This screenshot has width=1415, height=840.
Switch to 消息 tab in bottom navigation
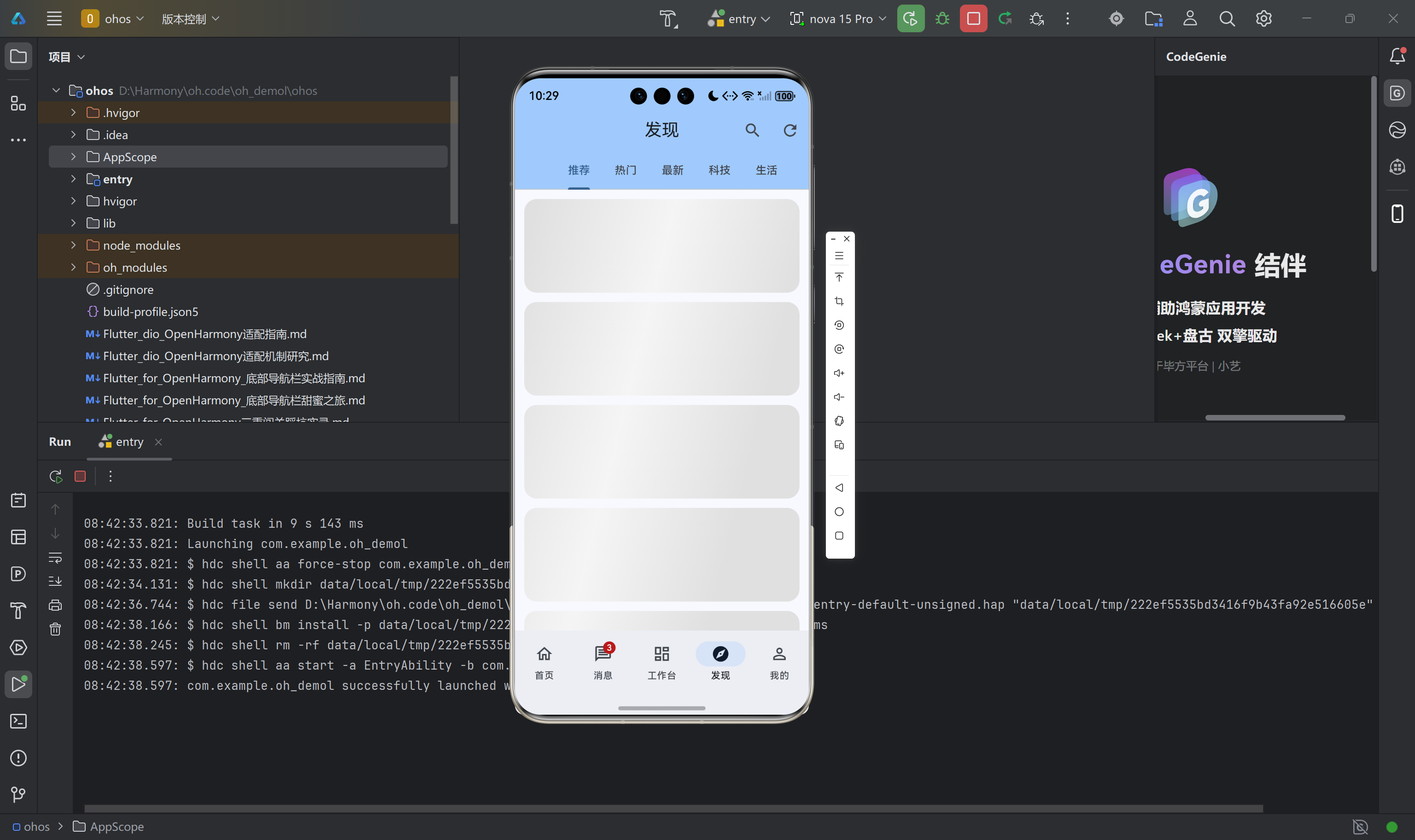pyautogui.click(x=603, y=661)
